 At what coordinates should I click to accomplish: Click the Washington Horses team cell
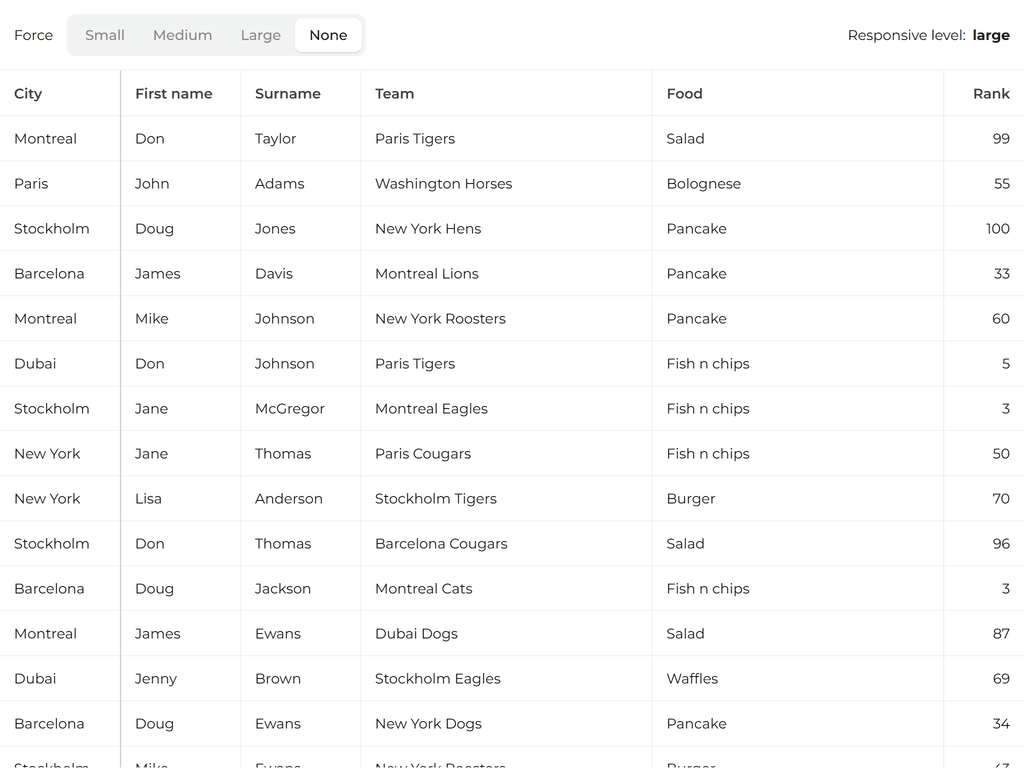[443, 184]
